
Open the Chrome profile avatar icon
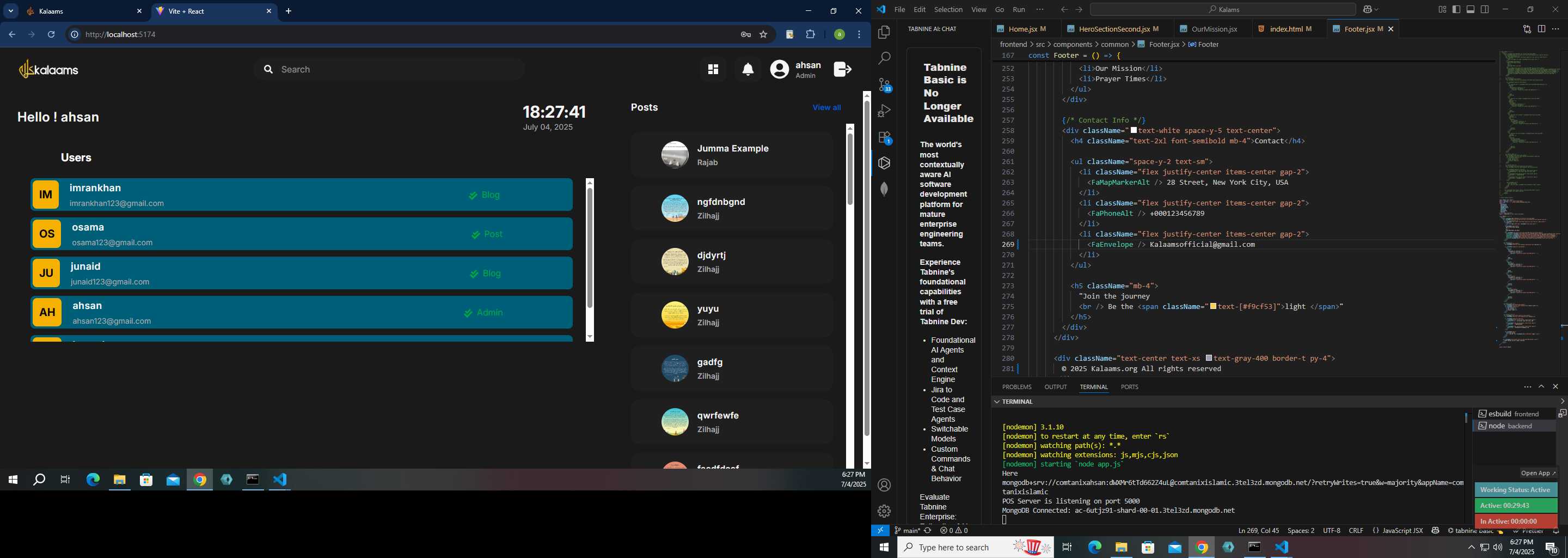pyautogui.click(x=840, y=35)
